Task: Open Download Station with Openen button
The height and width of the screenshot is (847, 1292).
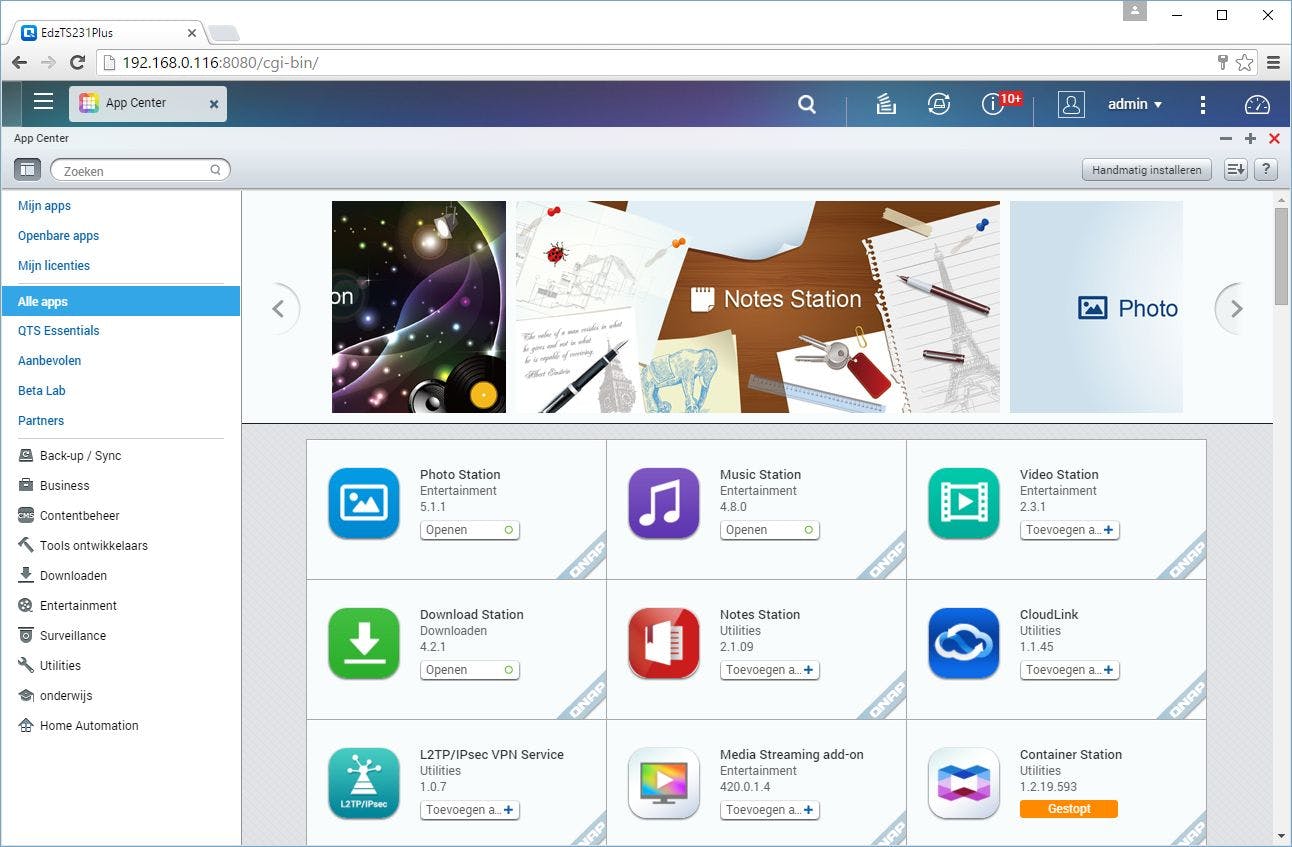Action: point(470,670)
